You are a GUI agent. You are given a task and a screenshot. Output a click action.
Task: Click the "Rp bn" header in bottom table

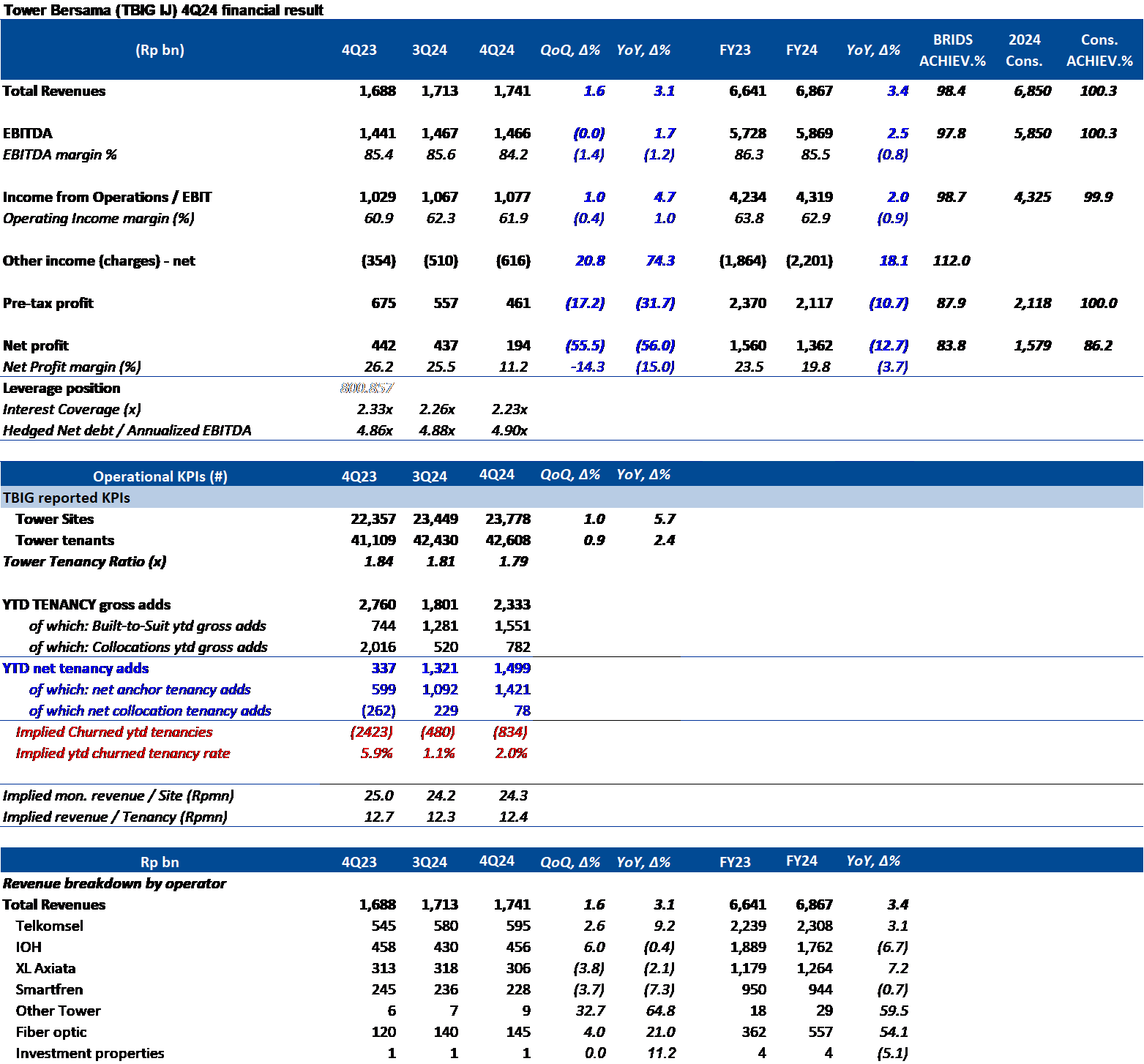tap(160, 862)
